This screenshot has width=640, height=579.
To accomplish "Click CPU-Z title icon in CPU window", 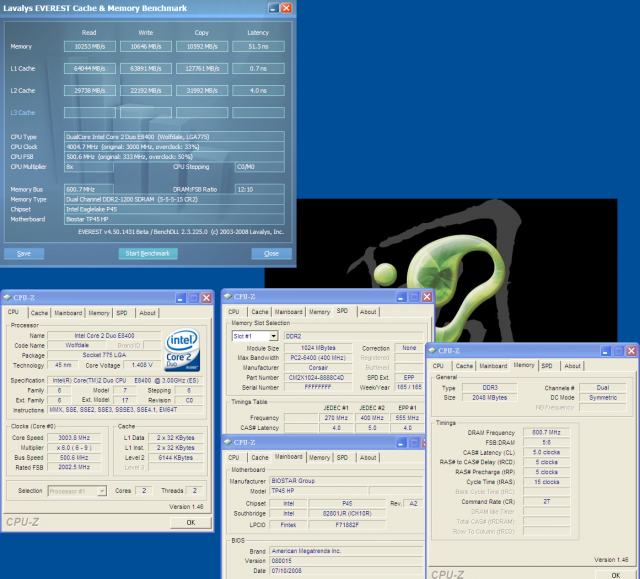I will (x=7, y=297).
